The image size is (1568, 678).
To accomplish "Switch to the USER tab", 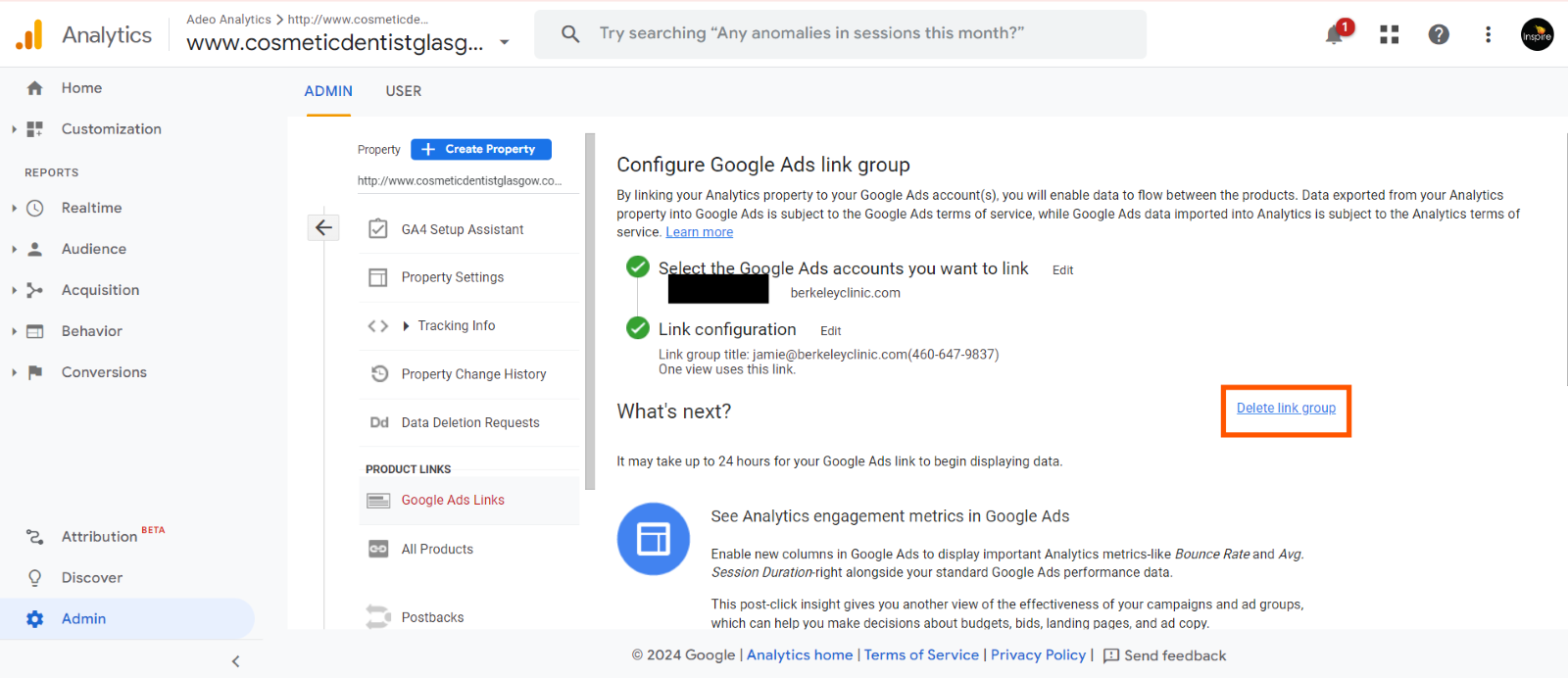I will [404, 91].
